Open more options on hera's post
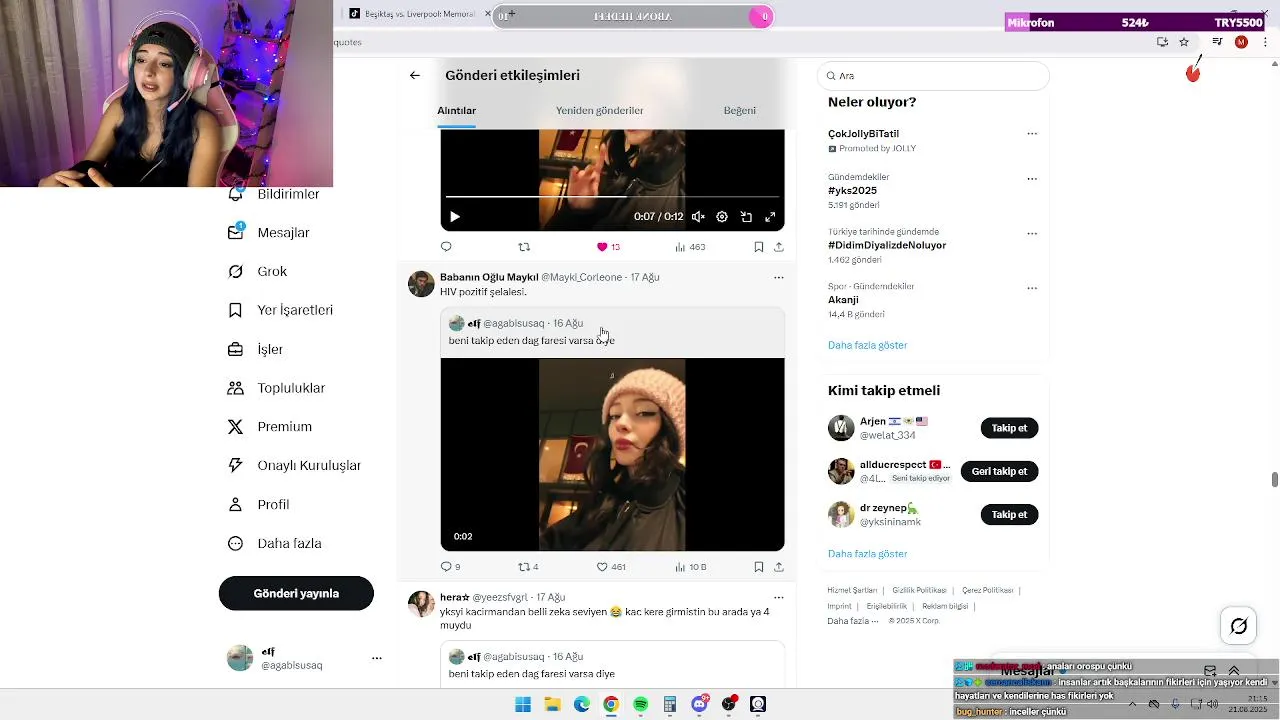 (779, 598)
